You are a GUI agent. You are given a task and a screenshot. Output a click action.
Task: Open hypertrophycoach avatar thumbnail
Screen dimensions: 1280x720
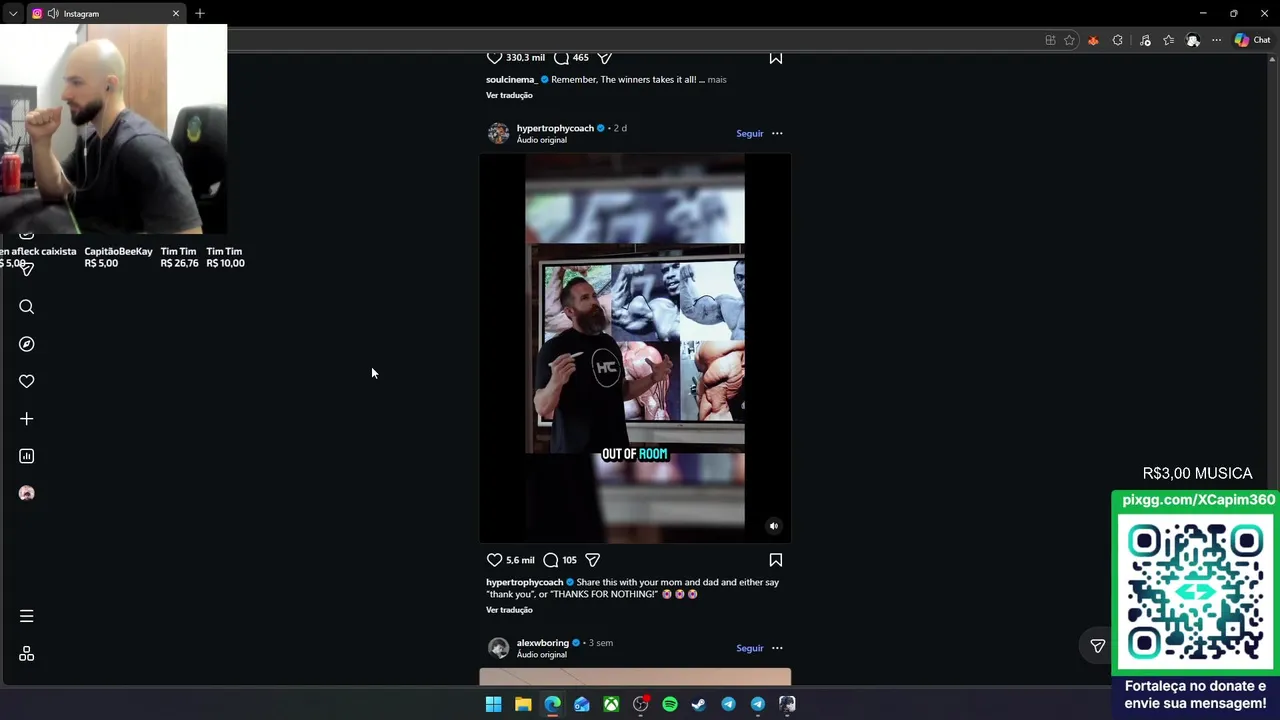click(498, 133)
